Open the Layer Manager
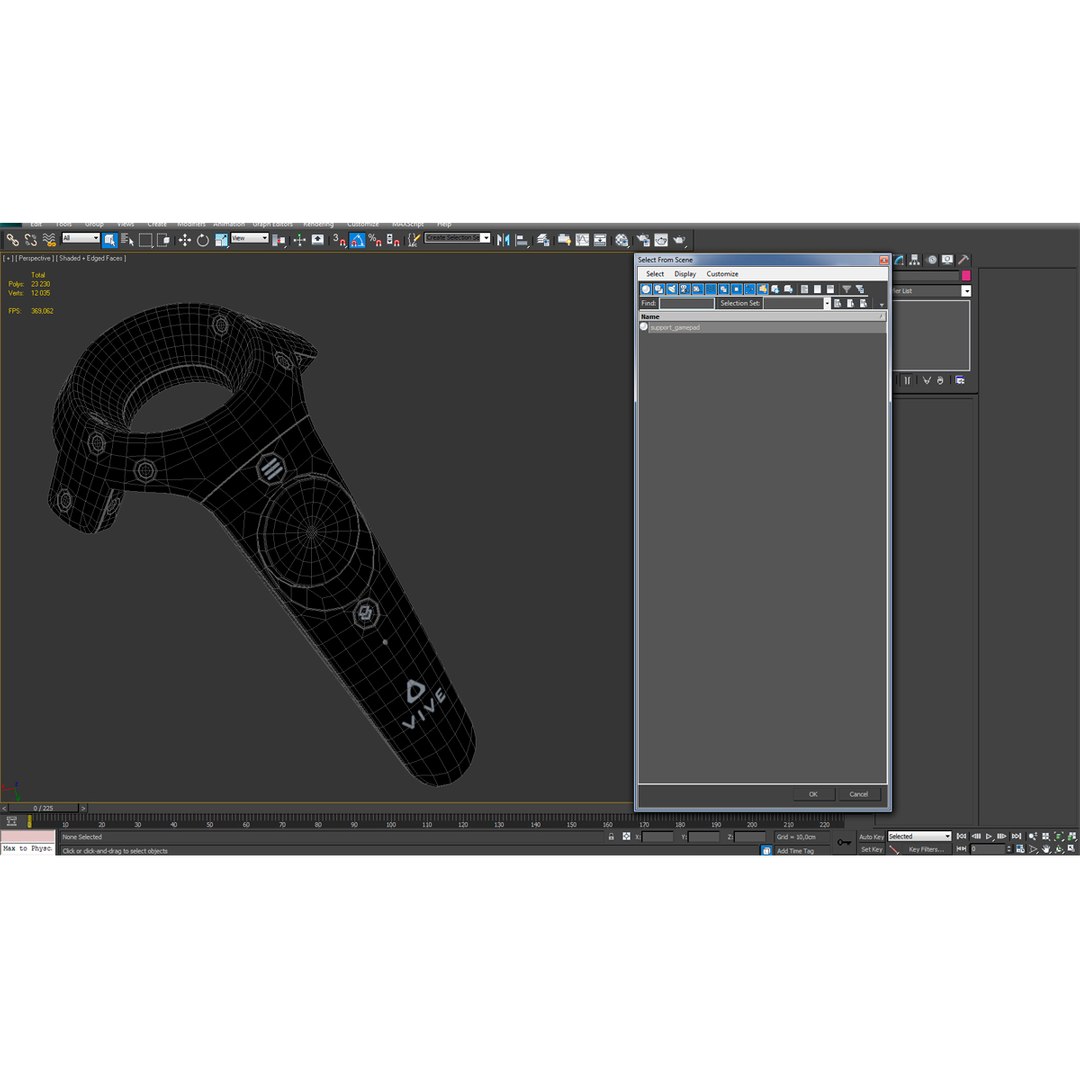 [x=543, y=240]
